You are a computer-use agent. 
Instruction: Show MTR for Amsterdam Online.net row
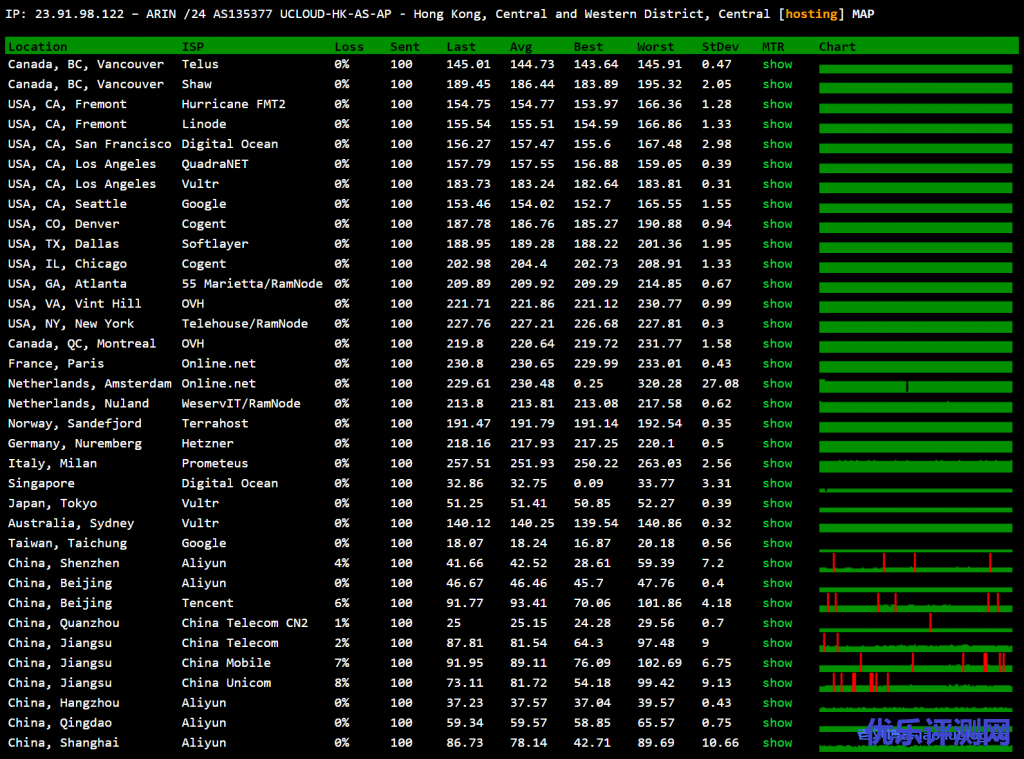point(777,384)
